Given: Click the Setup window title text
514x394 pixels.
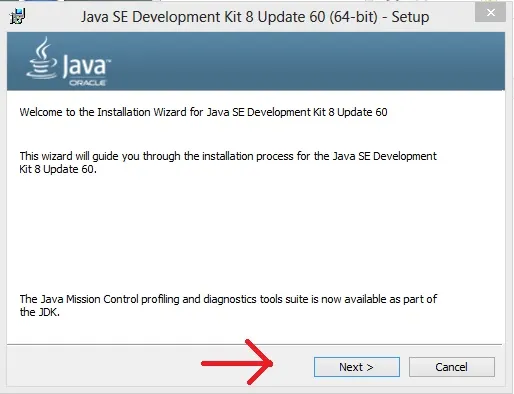Looking at the screenshot, I should (255, 17).
